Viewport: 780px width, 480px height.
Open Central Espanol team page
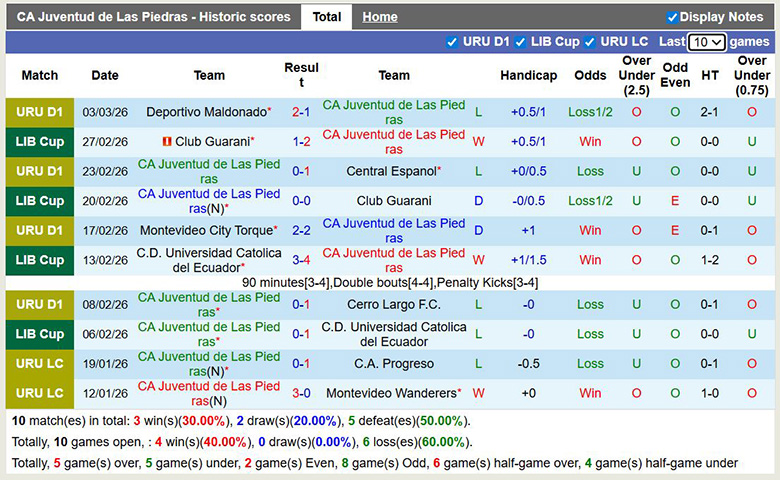coord(391,171)
